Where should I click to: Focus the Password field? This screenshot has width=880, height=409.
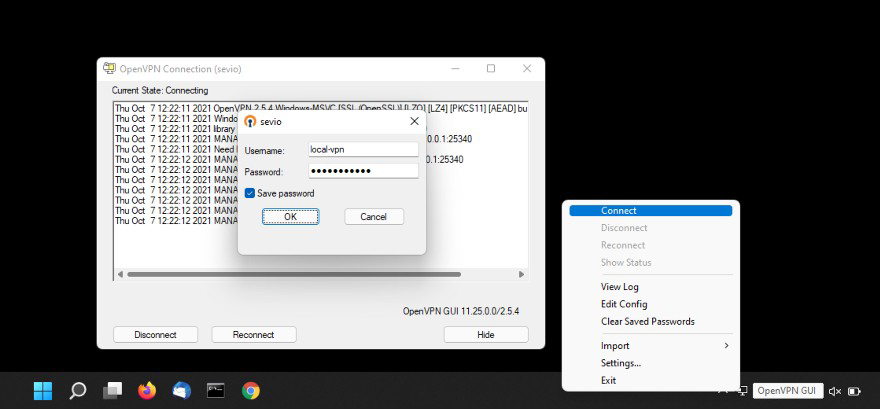tap(364, 171)
